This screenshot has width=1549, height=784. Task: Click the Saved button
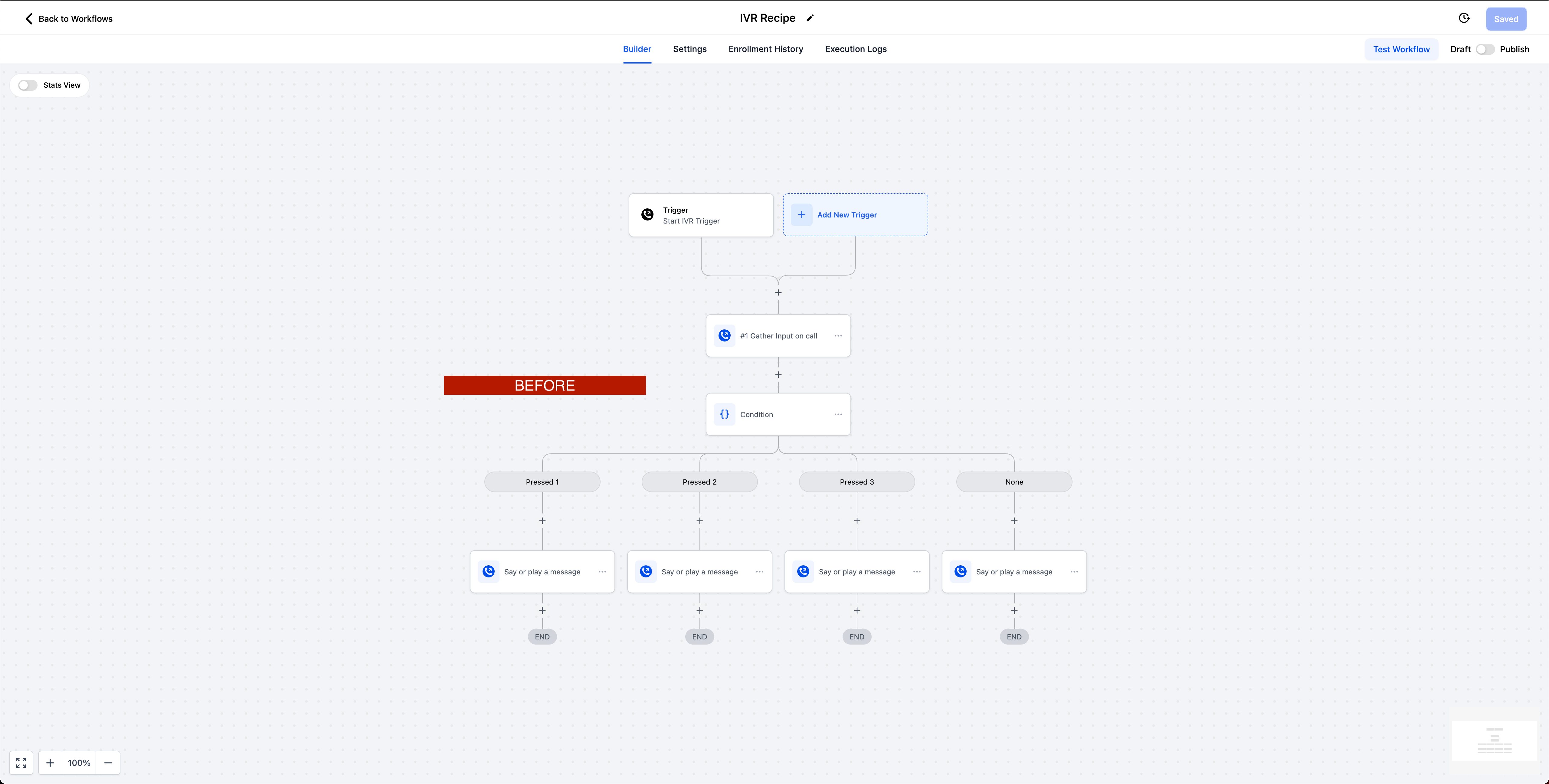[1506, 19]
